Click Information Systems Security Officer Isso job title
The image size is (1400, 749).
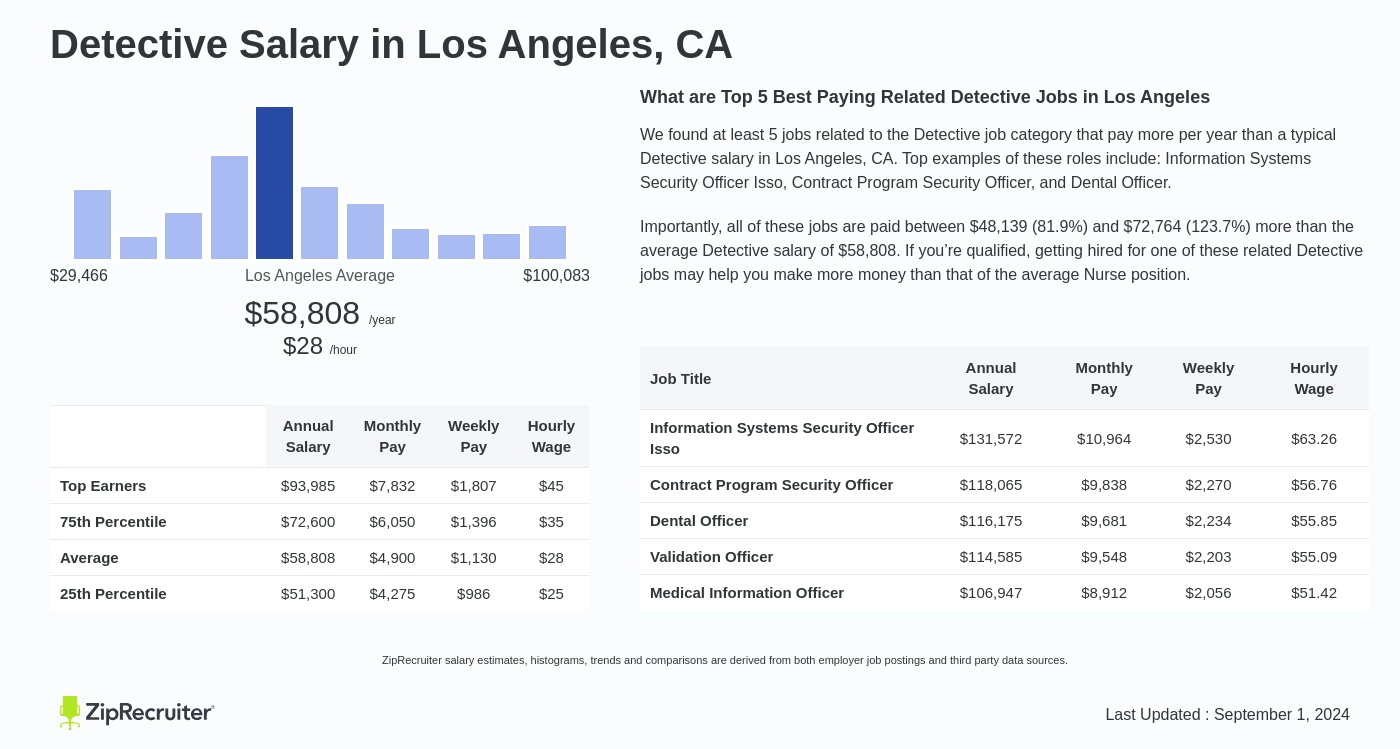[x=782, y=438]
